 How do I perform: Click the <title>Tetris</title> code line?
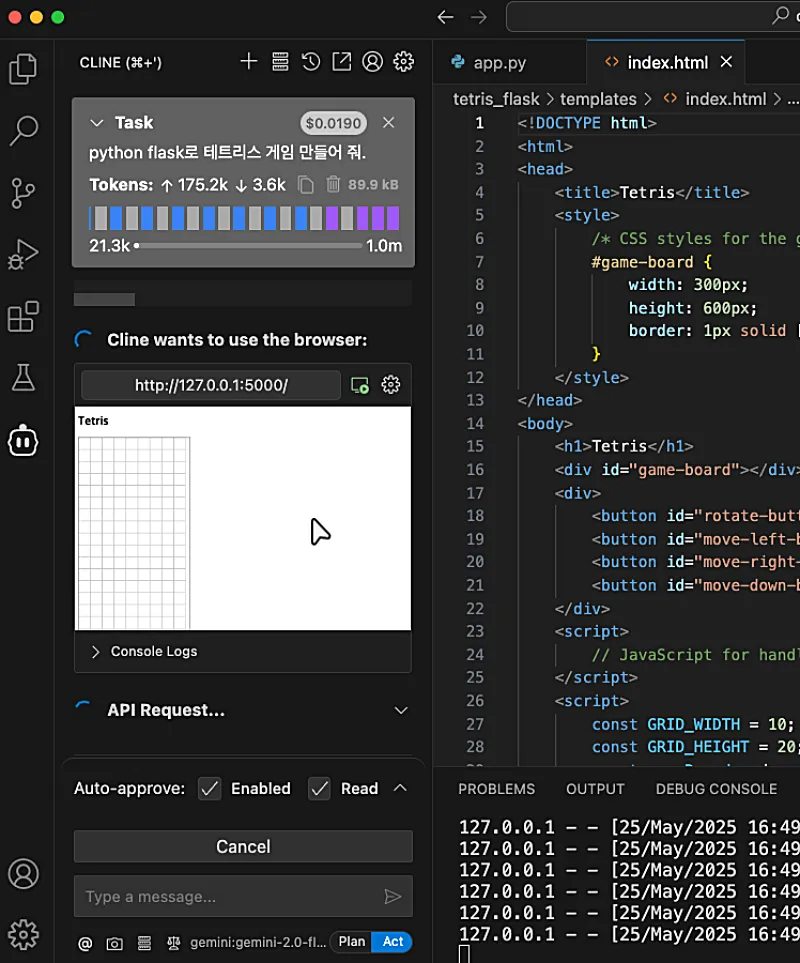(651, 192)
